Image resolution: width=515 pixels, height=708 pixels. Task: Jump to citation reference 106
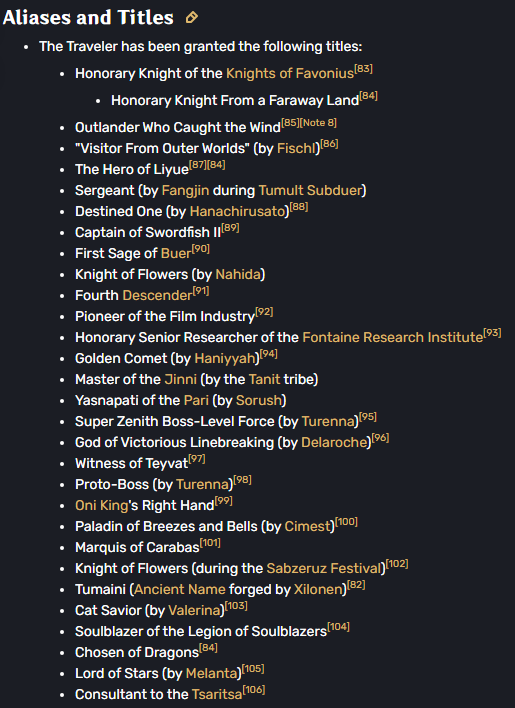point(254,690)
